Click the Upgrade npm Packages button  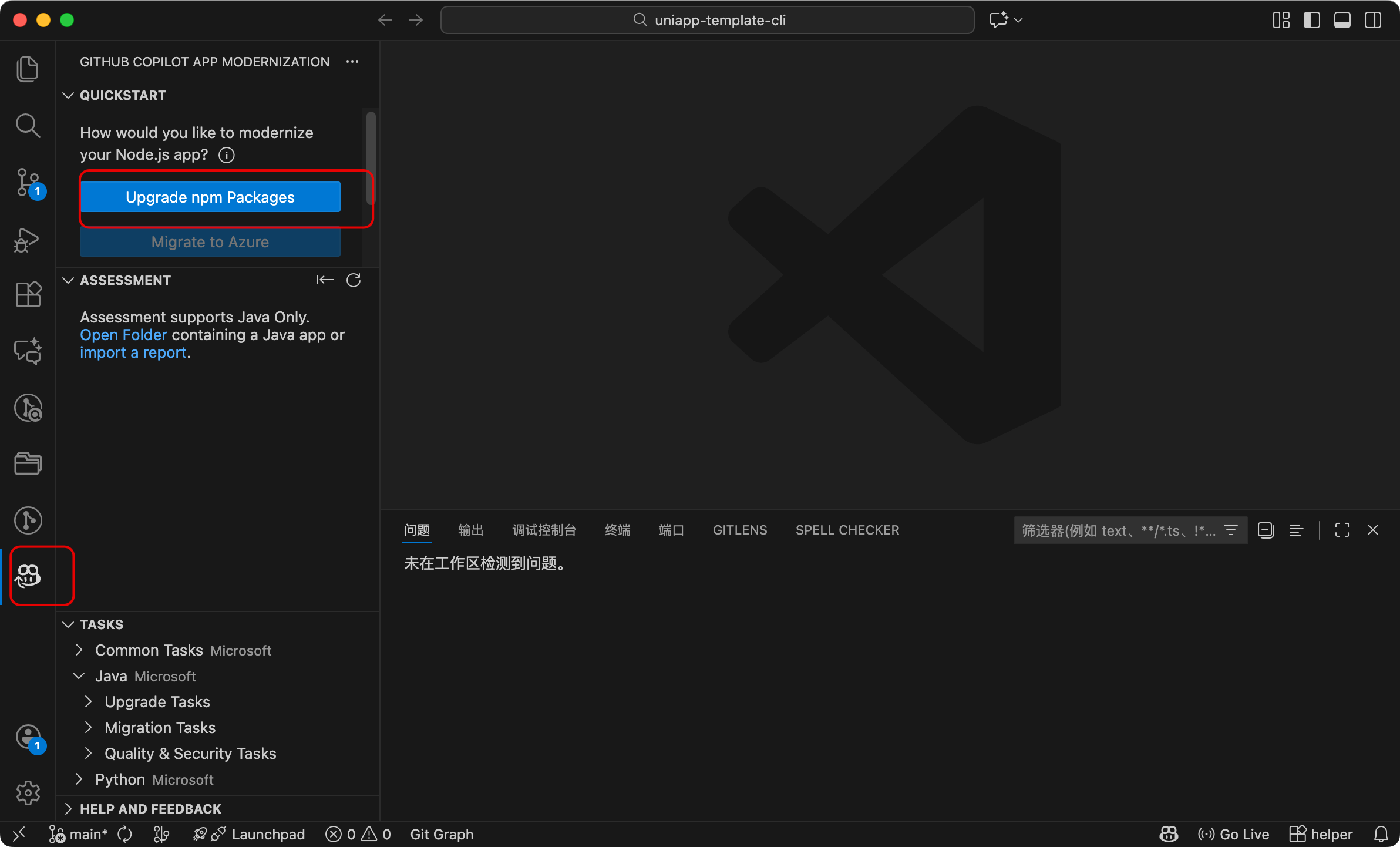(x=210, y=197)
